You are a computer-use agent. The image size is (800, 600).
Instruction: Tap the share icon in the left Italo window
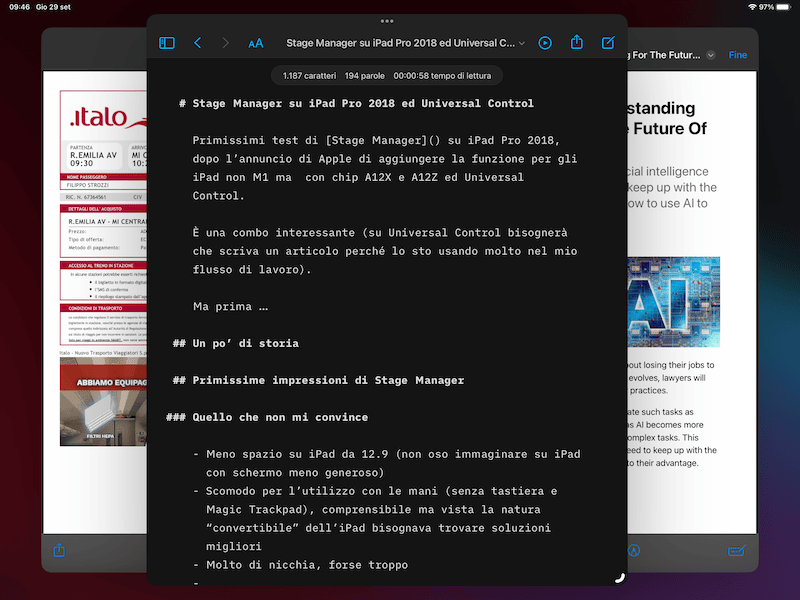(59, 550)
